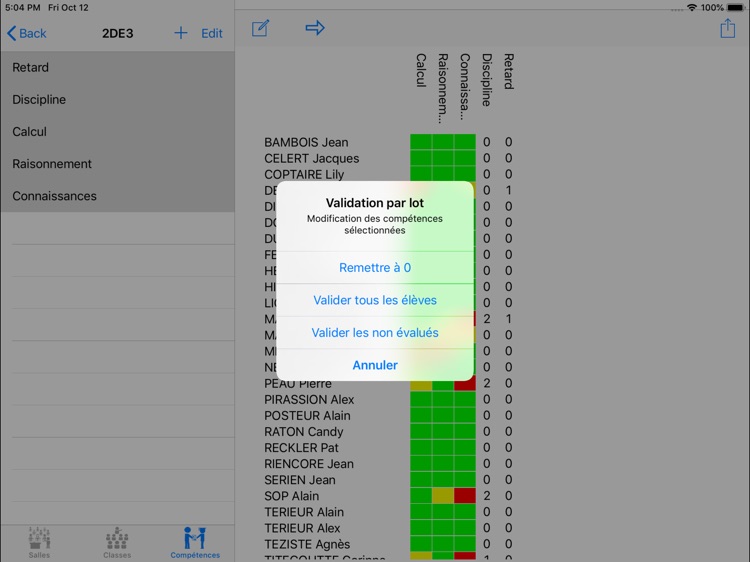750x562 pixels.
Task: Select Retard in the competence list
Action: click(118, 67)
